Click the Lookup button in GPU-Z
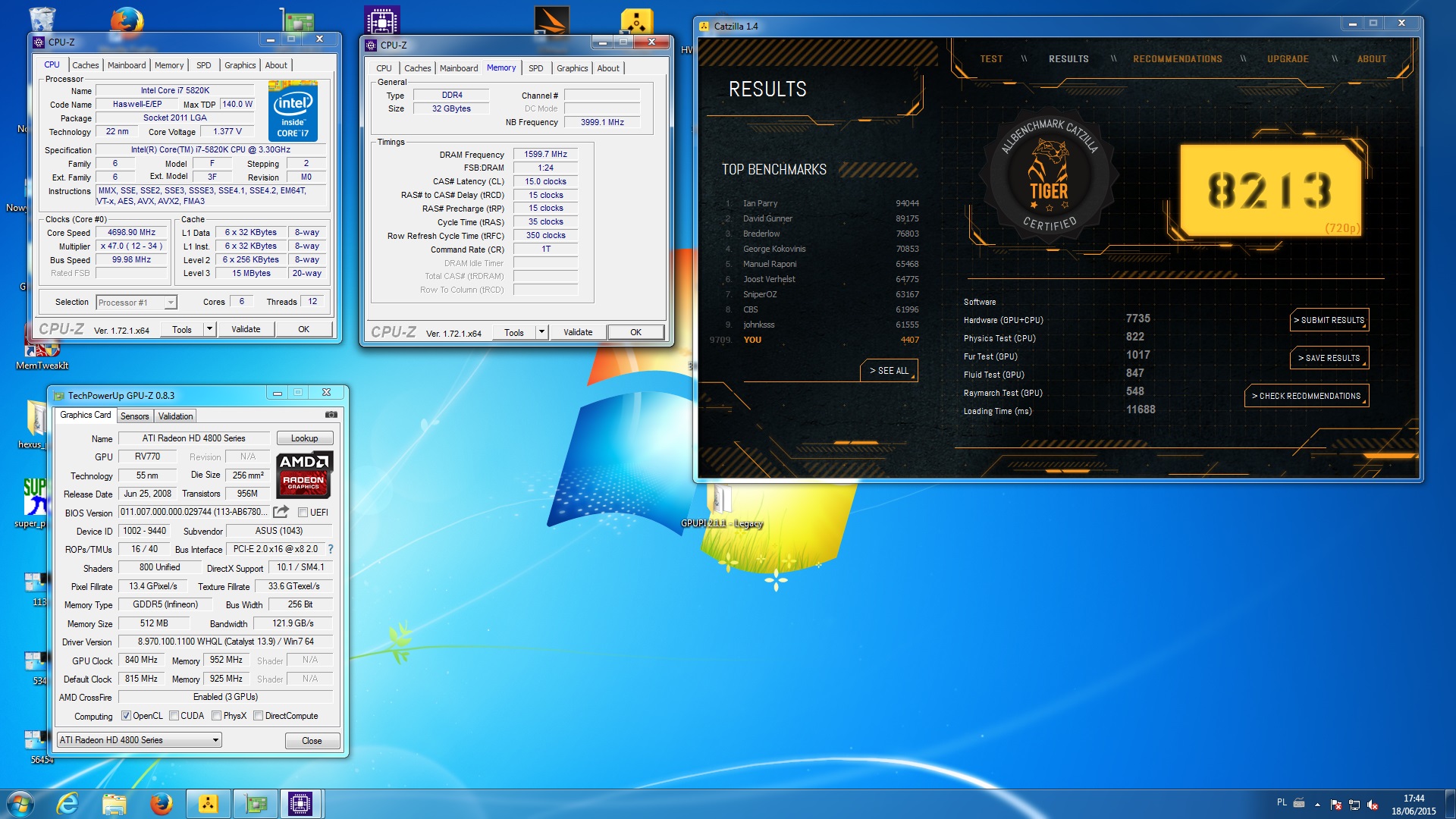The width and height of the screenshot is (1456, 819). click(305, 438)
